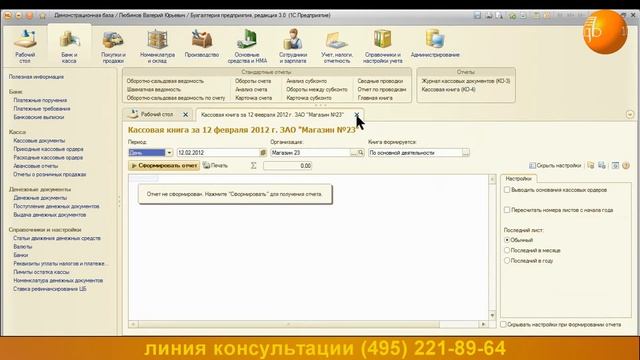Open Шахматная ведомость report
The height and width of the screenshot is (360, 640).
click(x=153, y=89)
